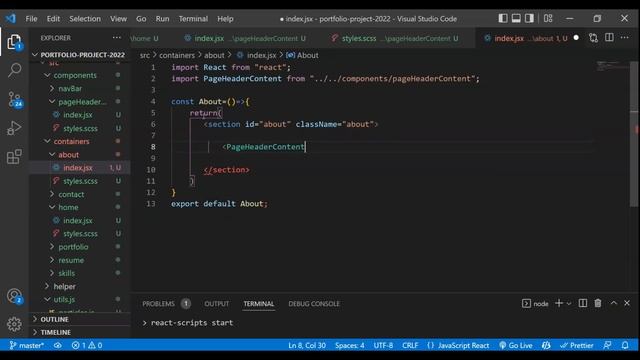The height and width of the screenshot is (360, 640).
Task: Expand the TIMELINE section
Action: (x=56, y=332)
